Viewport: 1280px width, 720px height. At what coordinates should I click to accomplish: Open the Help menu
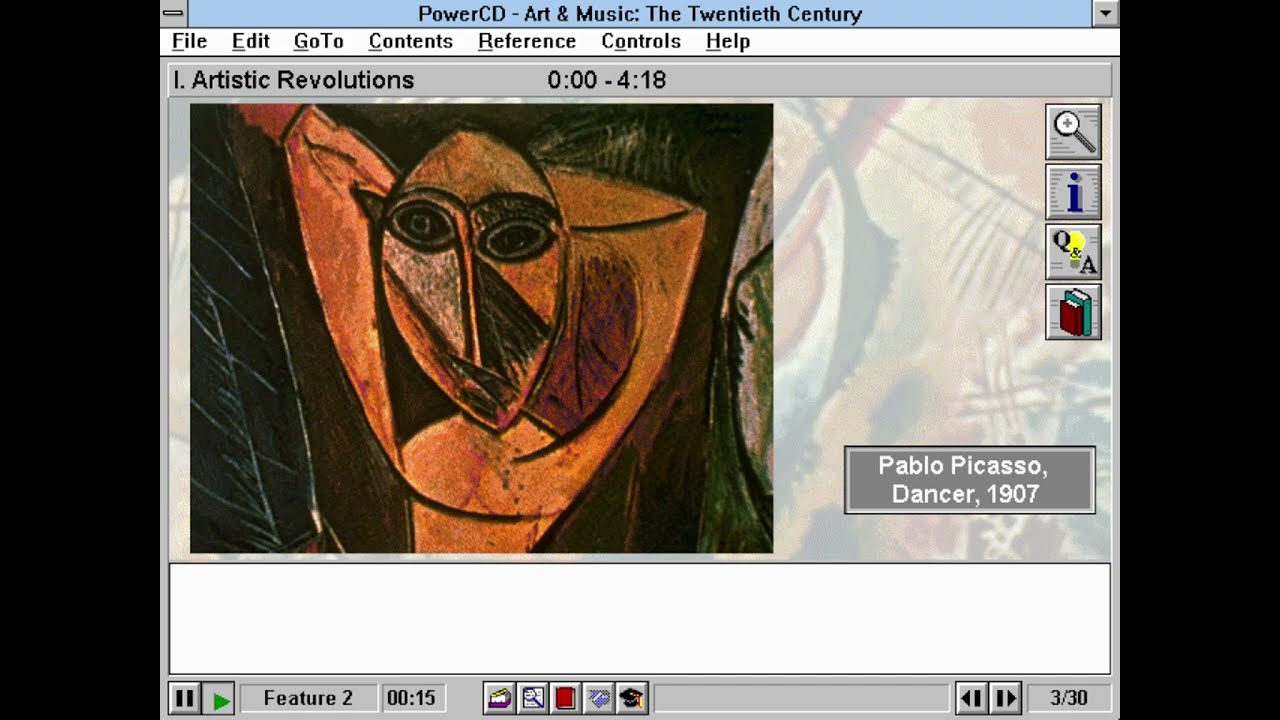(728, 41)
